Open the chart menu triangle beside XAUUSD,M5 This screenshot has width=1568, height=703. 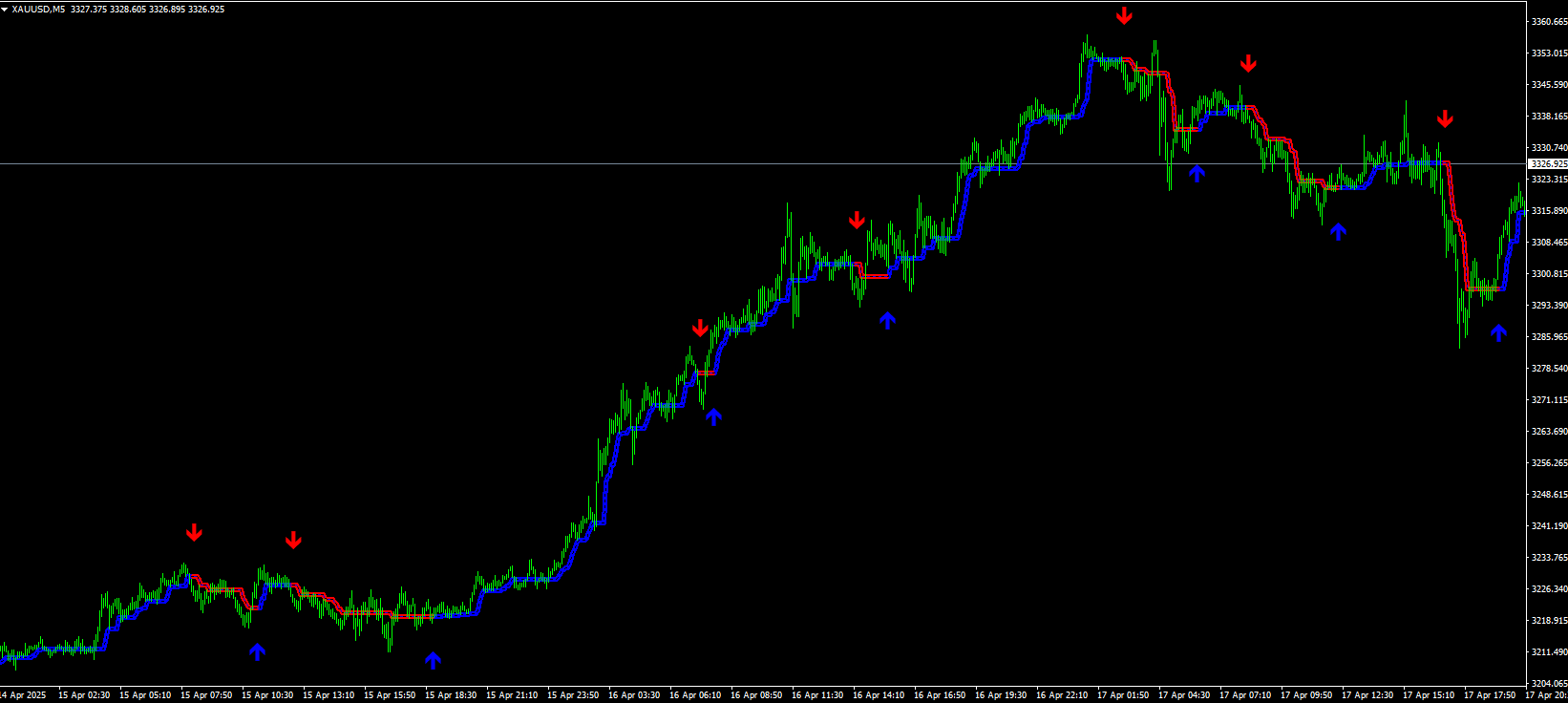click(5, 10)
